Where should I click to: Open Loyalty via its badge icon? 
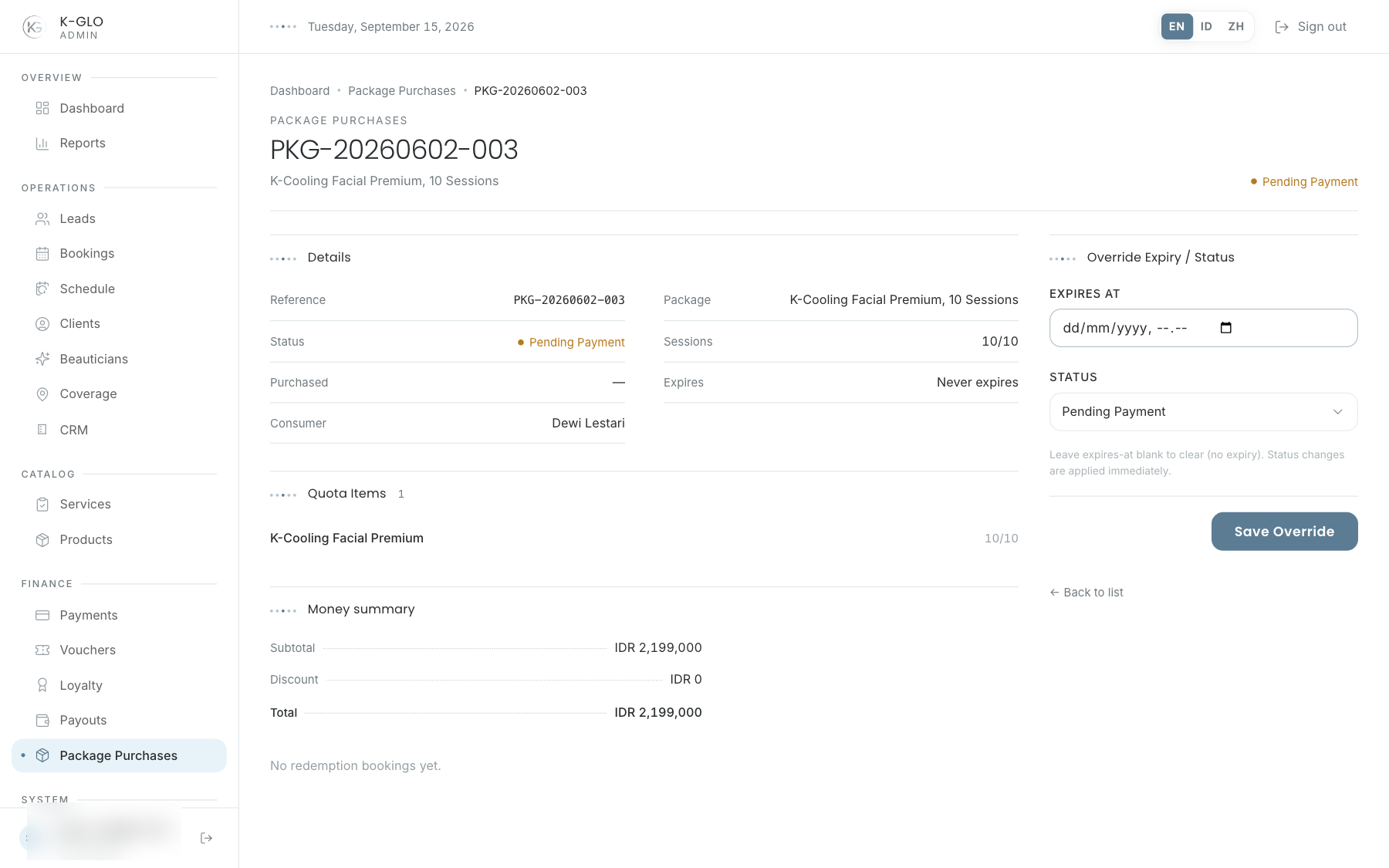tap(42, 685)
